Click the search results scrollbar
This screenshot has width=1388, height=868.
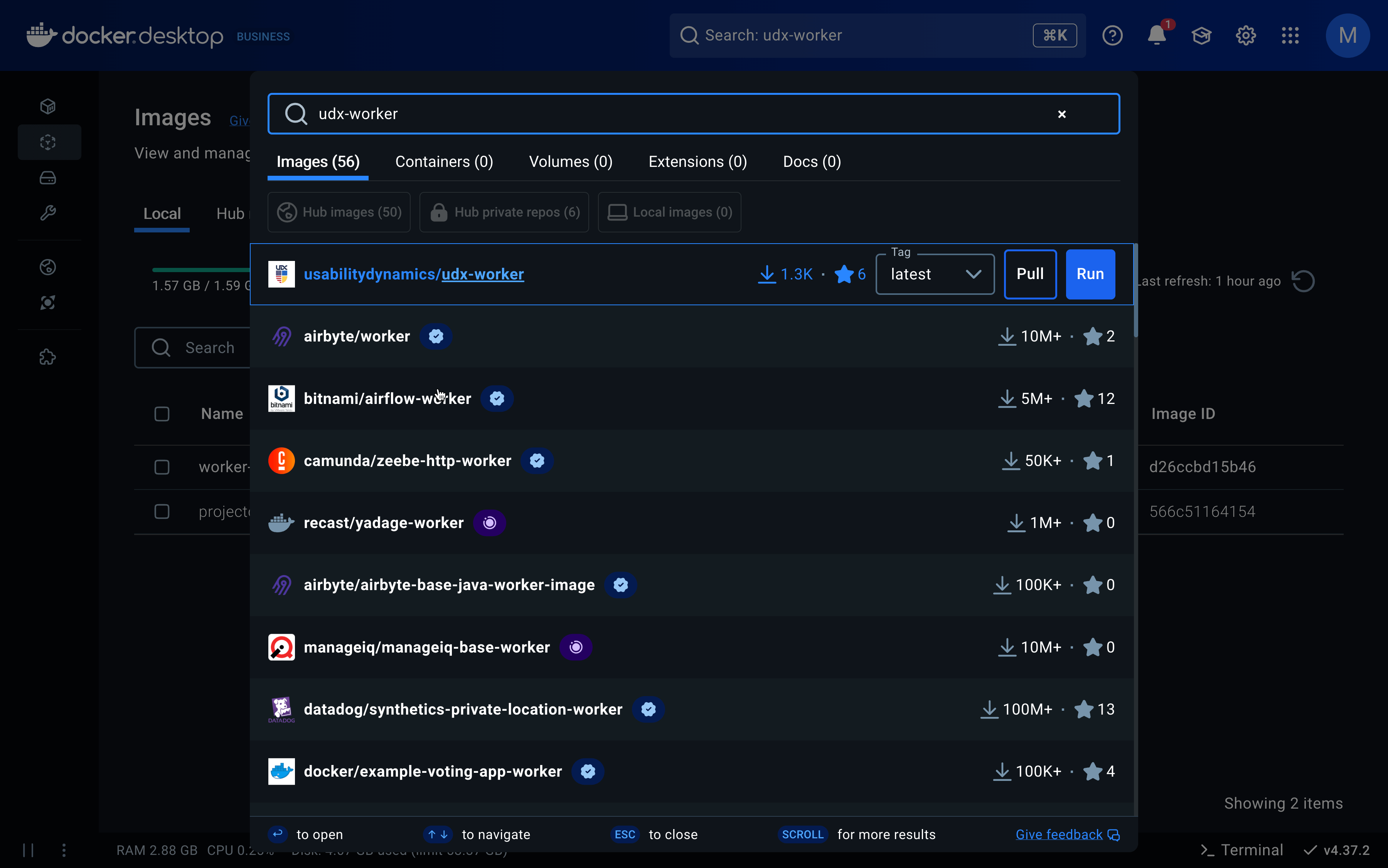coord(1135,290)
